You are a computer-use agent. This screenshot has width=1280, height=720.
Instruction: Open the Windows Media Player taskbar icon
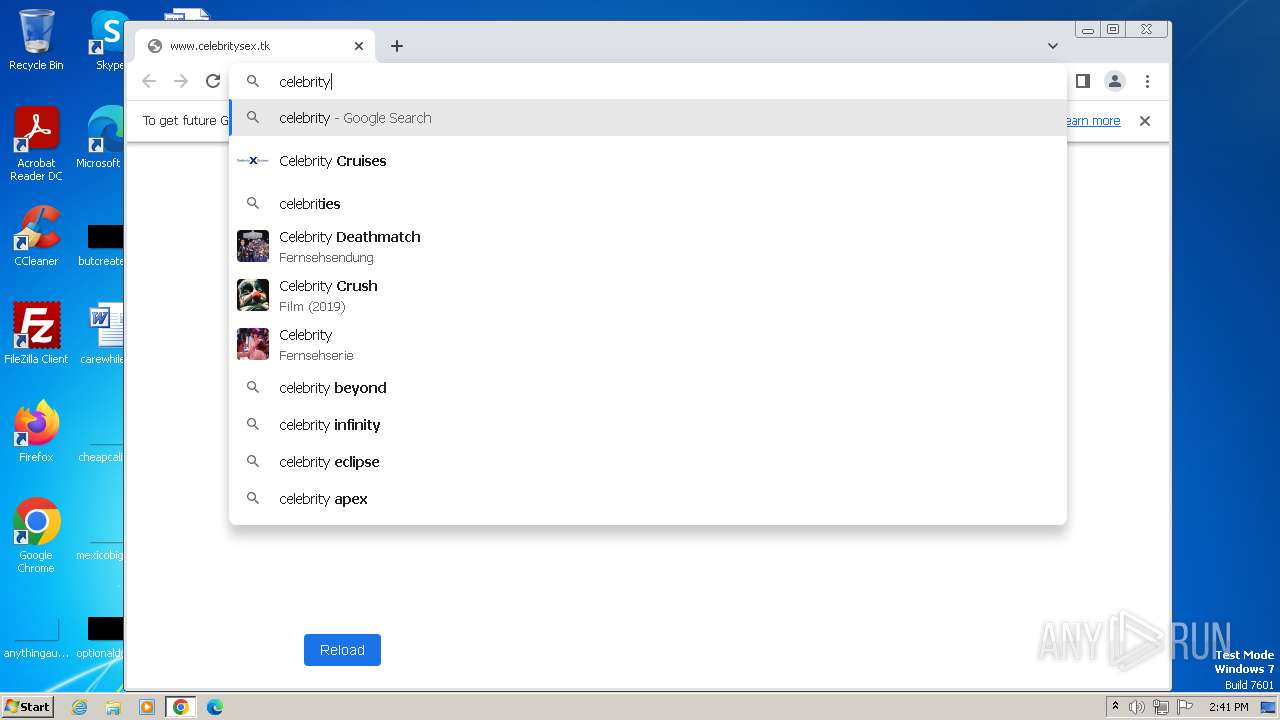(147, 707)
